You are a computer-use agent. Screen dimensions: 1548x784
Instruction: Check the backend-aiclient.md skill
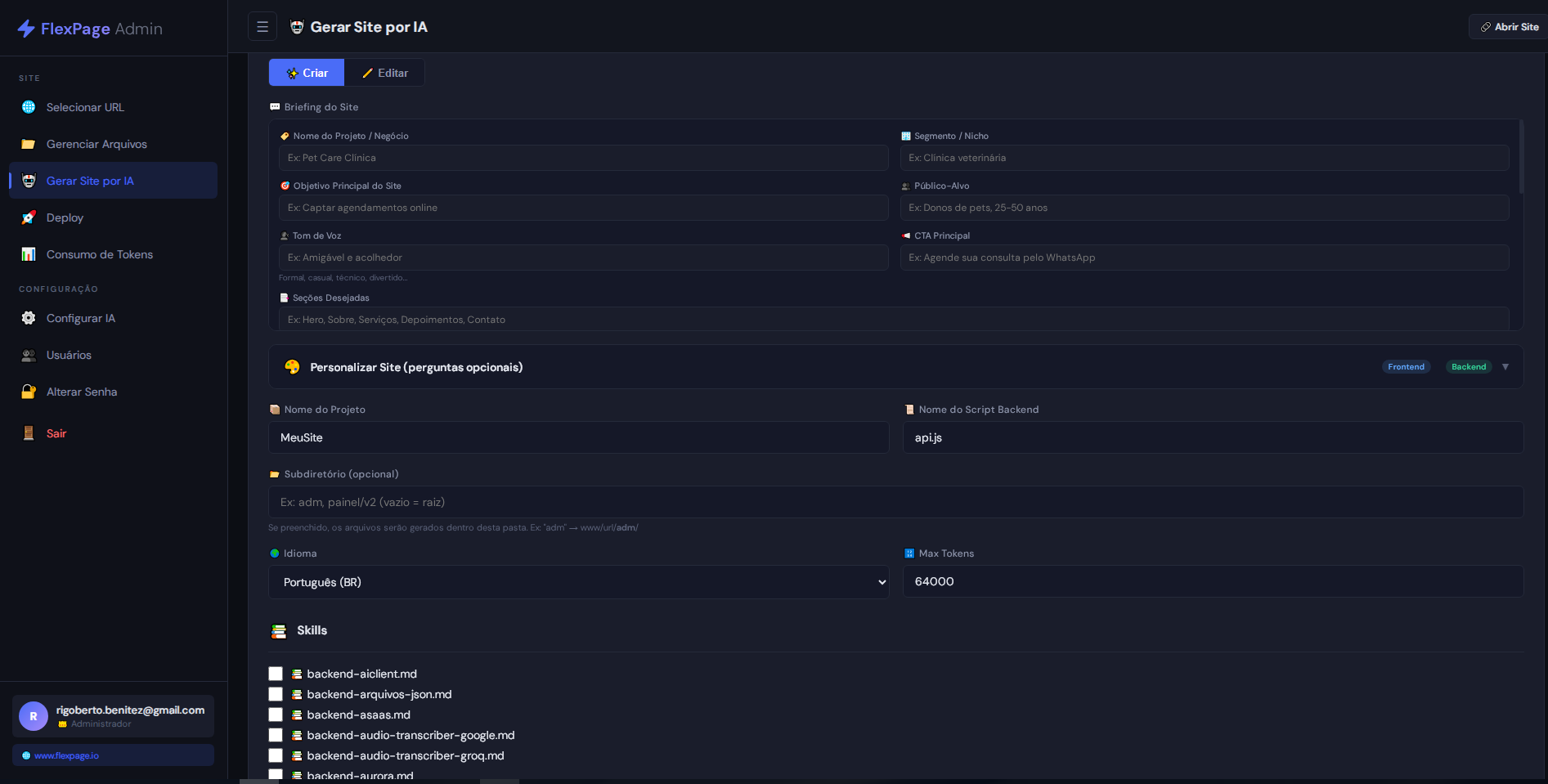[x=276, y=674]
